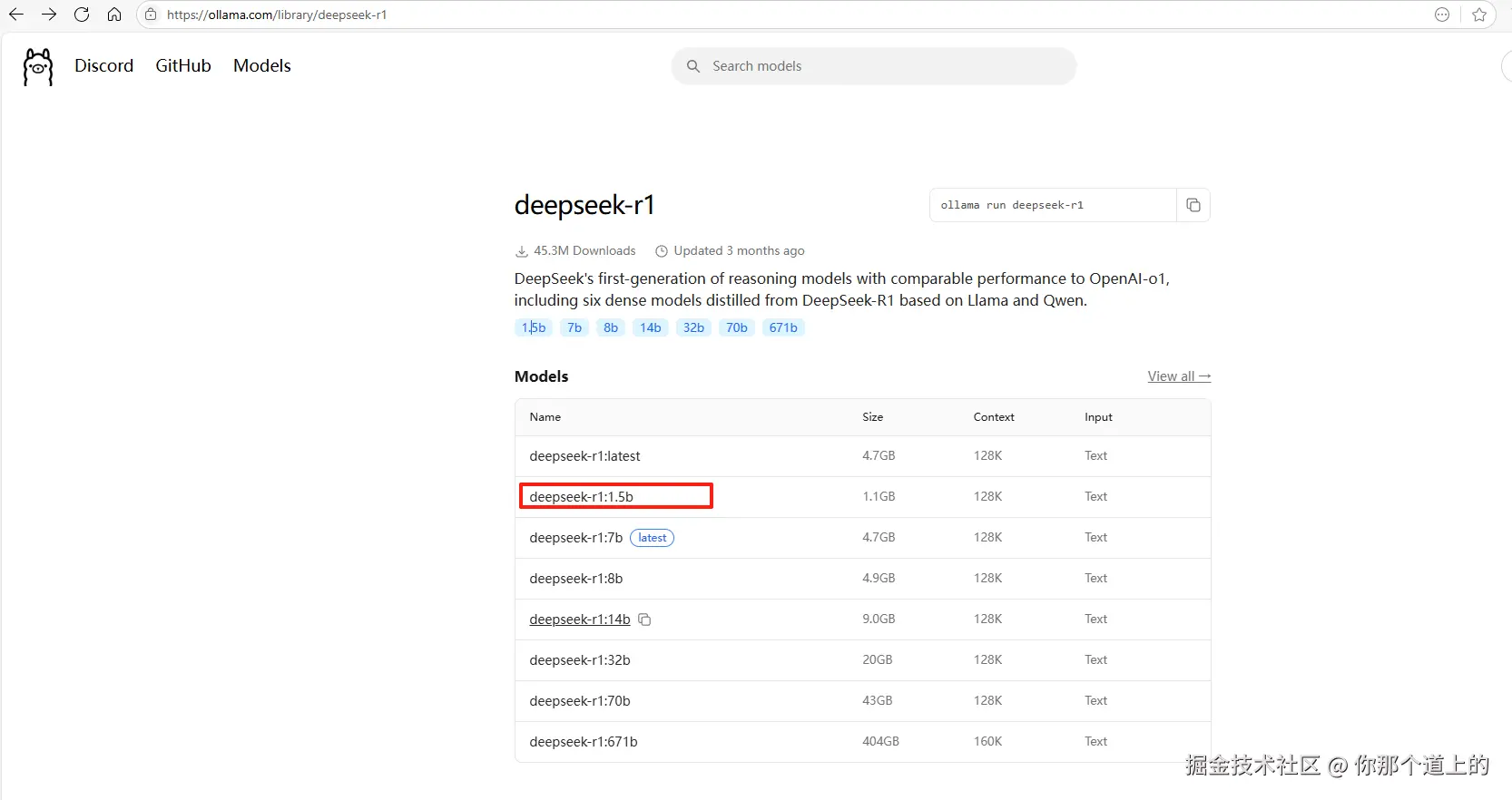This screenshot has height=800, width=1512.
Task: Bookmark this page with the star
Action: click(1479, 15)
